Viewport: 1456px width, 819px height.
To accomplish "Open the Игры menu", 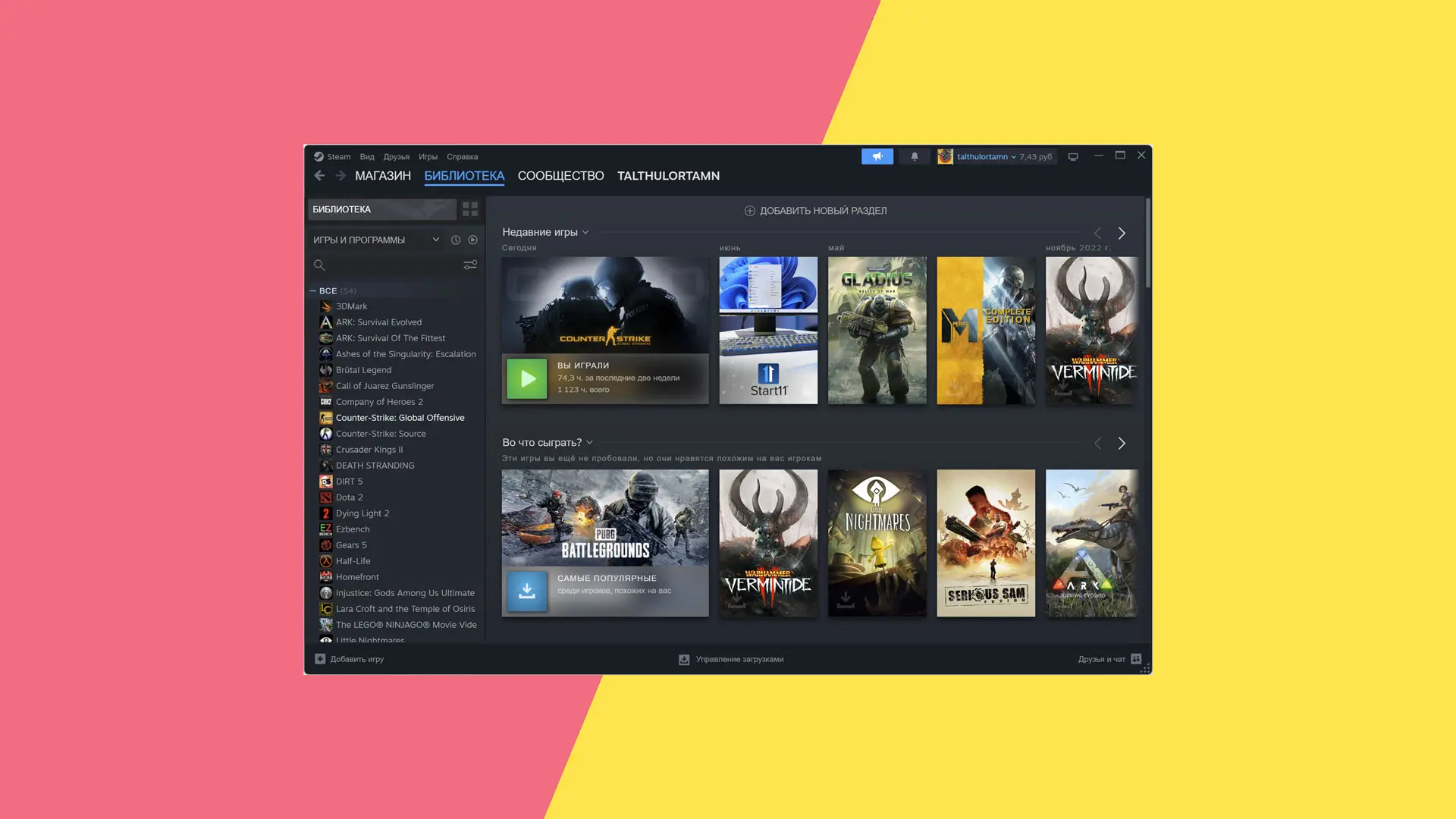I will coord(428,157).
